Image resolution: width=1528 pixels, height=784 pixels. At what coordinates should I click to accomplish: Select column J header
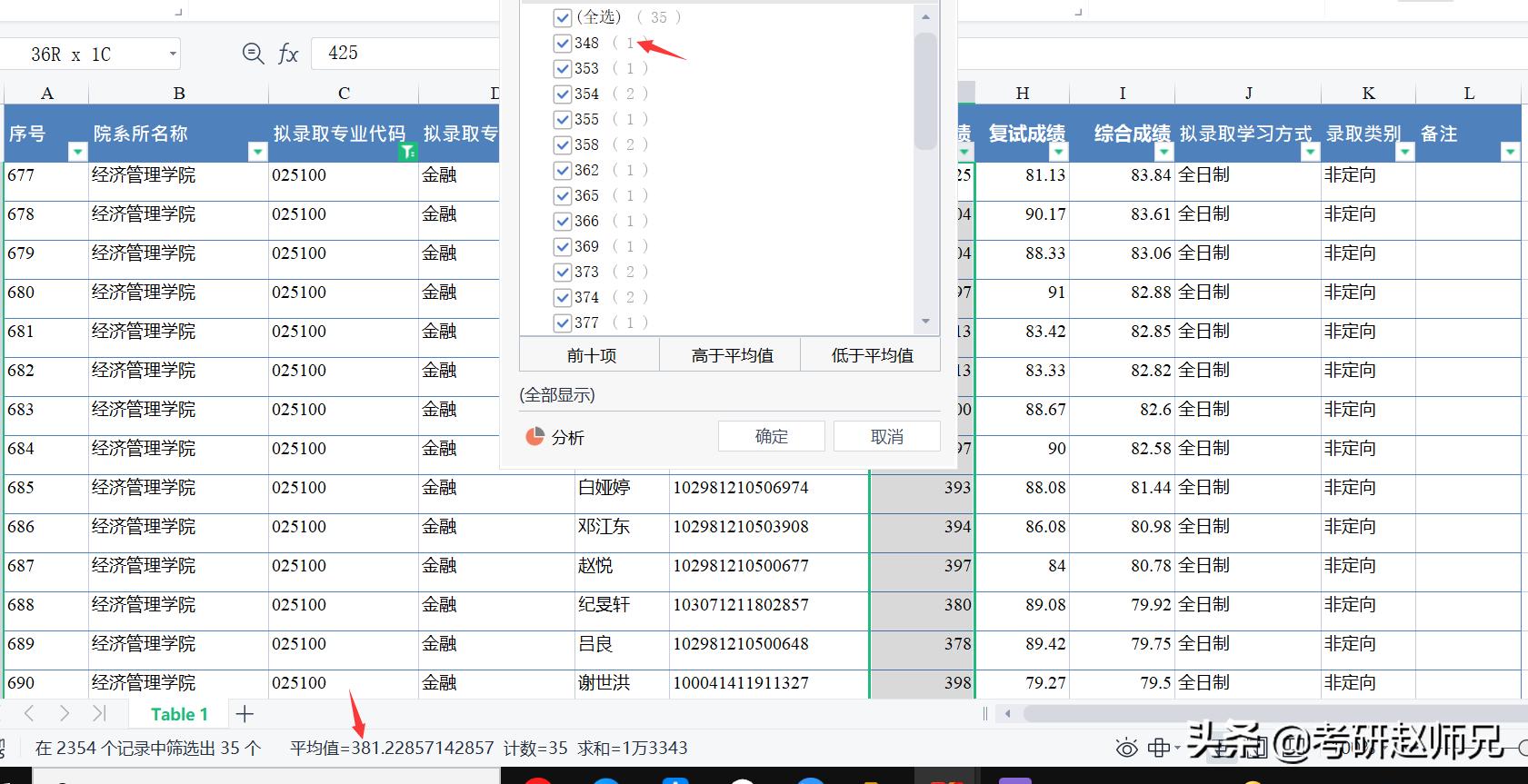(x=1248, y=93)
